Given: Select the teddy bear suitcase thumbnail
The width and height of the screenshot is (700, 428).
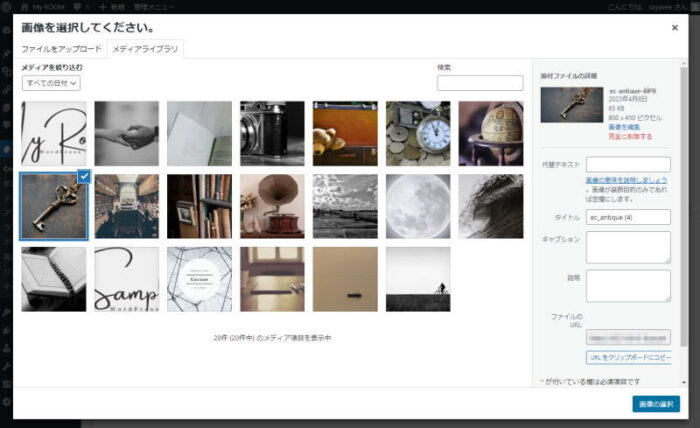Looking at the screenshot, I should (345, 133).
